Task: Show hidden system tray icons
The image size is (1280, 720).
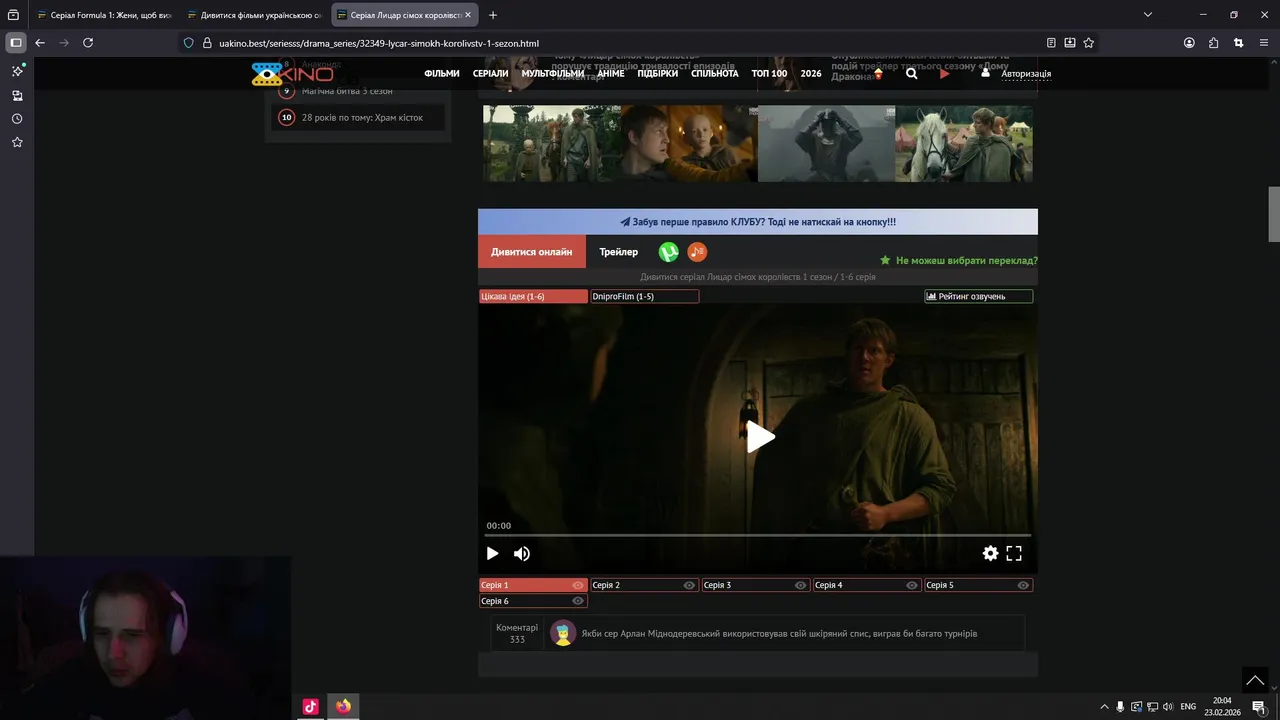Action: point(1104,706)
